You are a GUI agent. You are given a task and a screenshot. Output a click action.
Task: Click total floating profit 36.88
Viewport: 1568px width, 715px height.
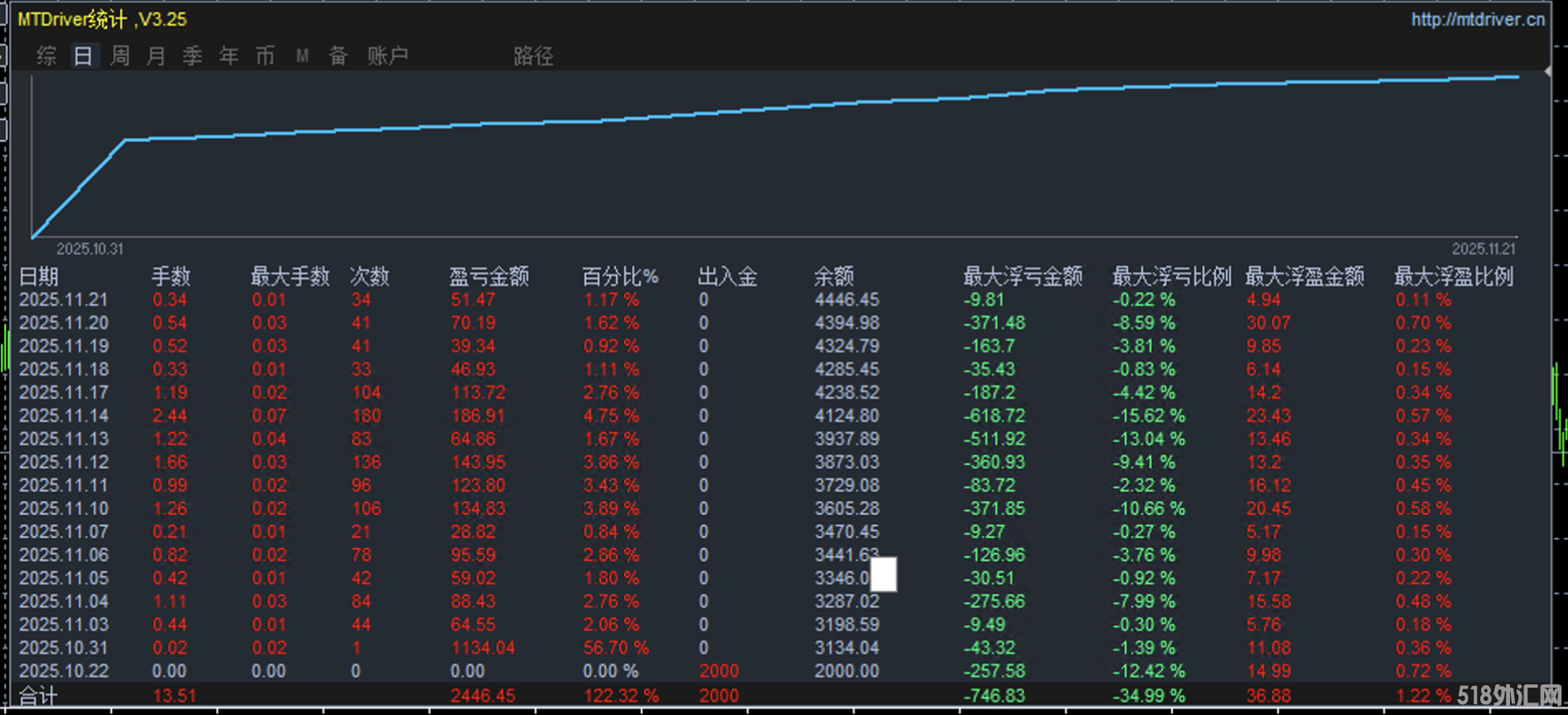(1268, 696)
